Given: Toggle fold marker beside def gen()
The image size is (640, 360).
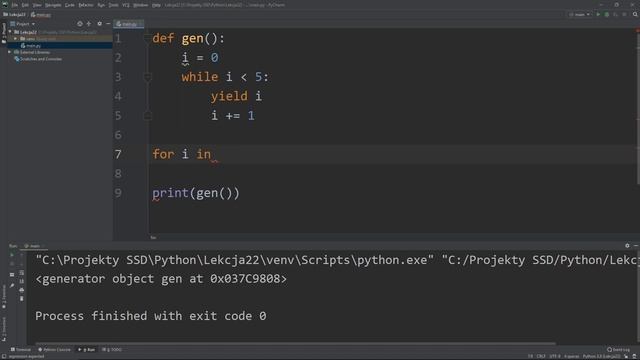Looking at the screenshot, I should 147,38.
